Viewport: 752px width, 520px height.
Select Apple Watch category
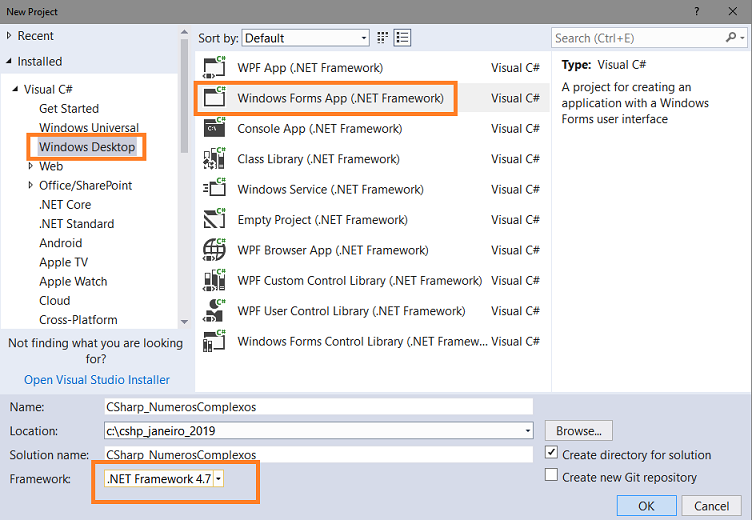click(x=73, y=281)
